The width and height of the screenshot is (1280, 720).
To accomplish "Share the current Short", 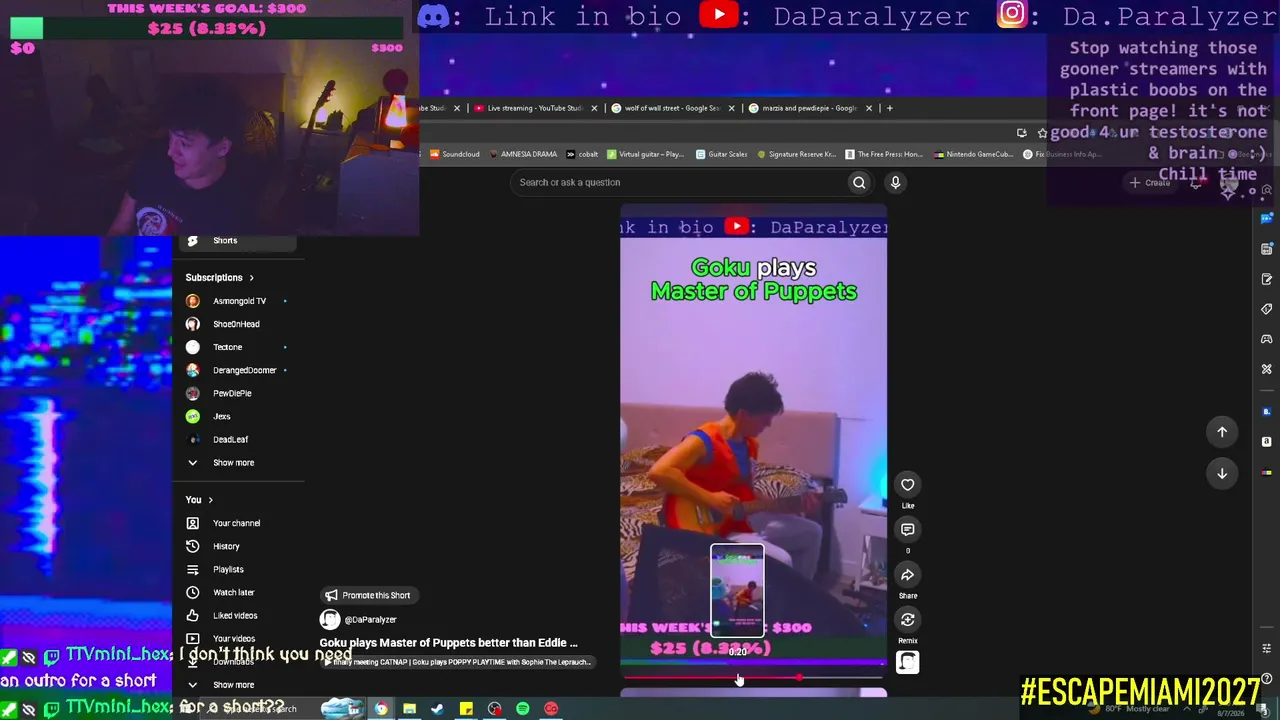I will coord(907,575).
